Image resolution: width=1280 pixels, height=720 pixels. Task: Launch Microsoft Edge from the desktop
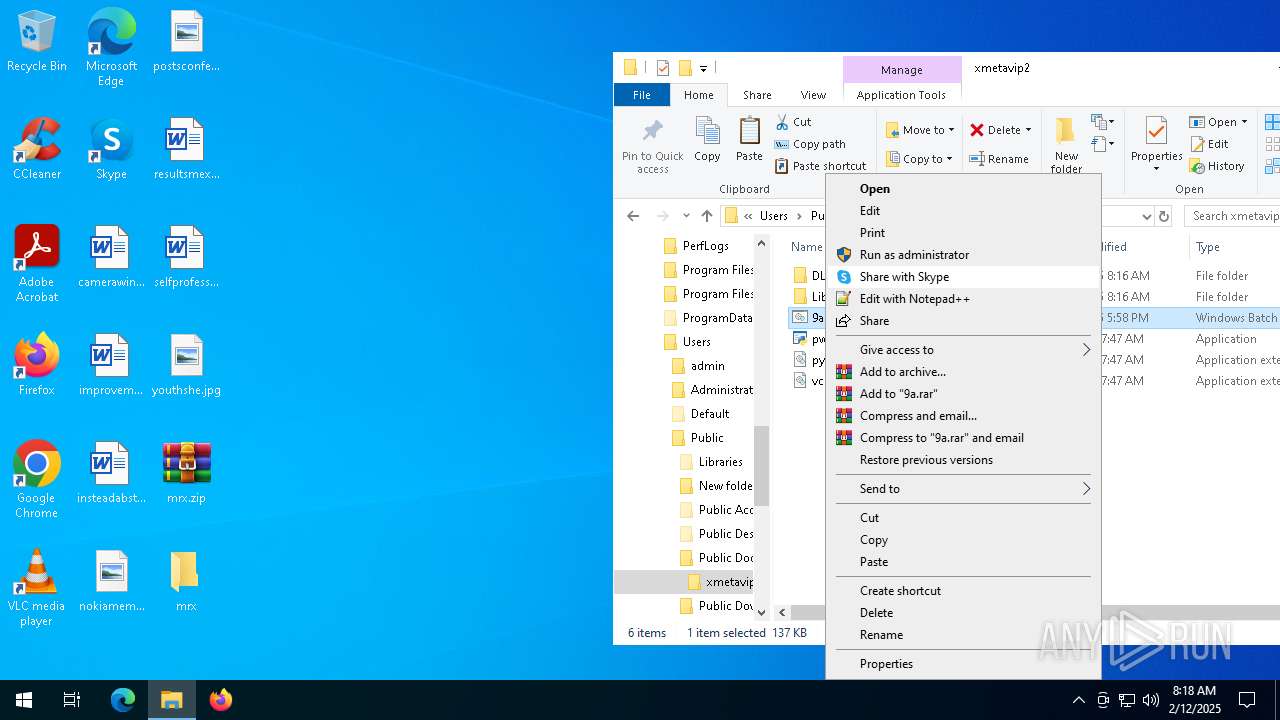pos(111,48)
